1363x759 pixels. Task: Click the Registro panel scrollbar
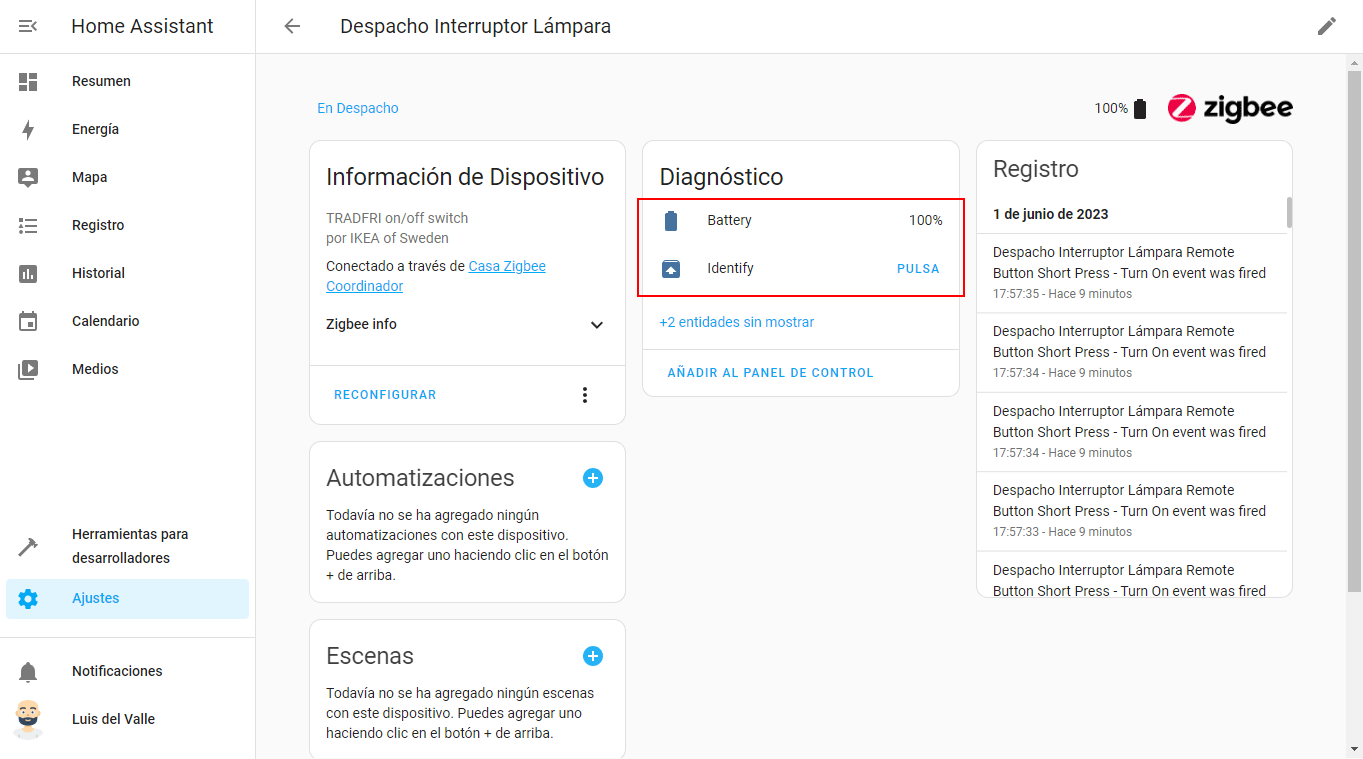point(1289,212)
